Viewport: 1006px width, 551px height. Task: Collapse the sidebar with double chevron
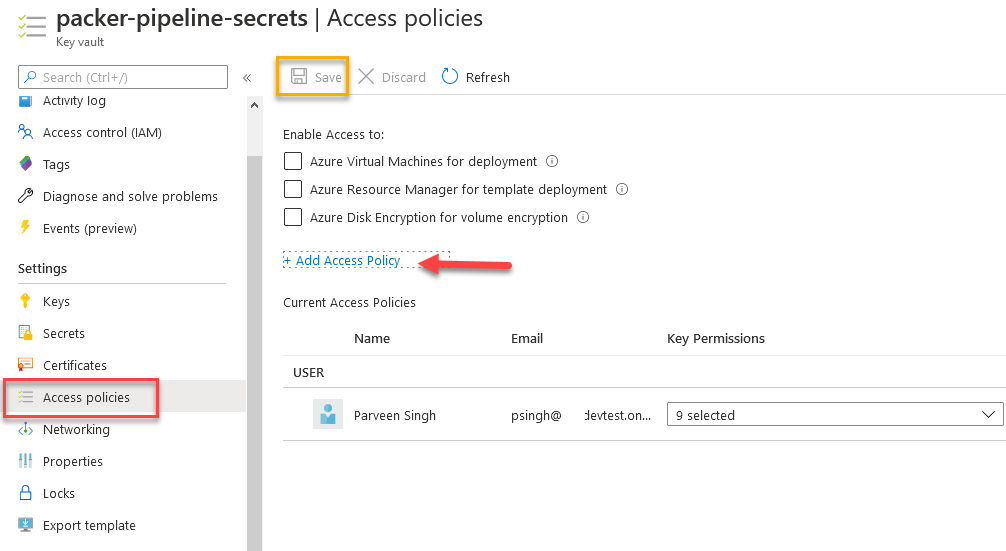(247, 77)
